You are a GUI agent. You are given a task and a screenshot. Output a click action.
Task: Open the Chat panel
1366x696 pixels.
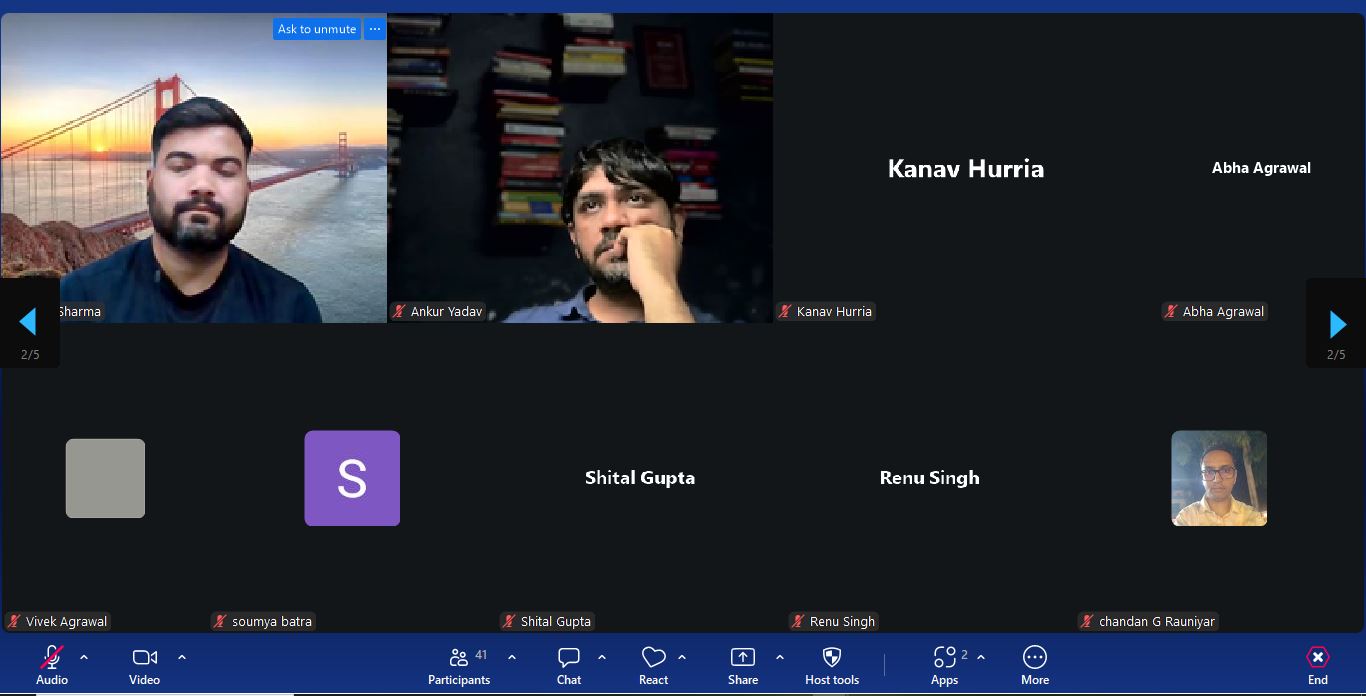569,658
